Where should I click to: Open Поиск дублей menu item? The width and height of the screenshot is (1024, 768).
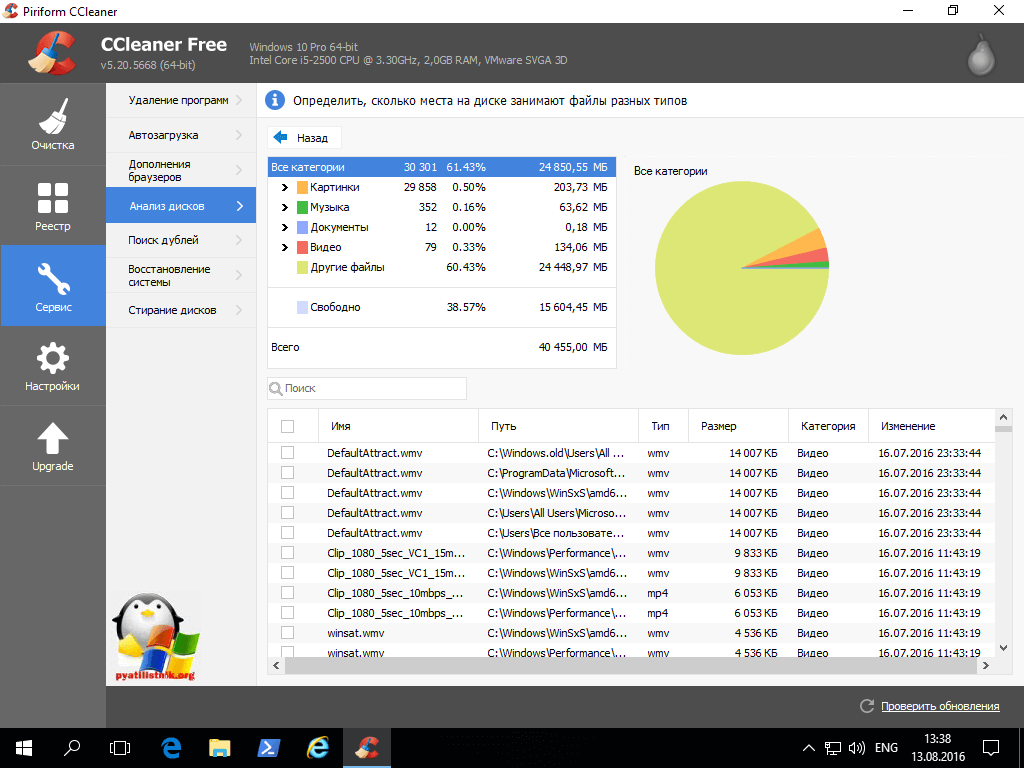click(x=181, y=240)
